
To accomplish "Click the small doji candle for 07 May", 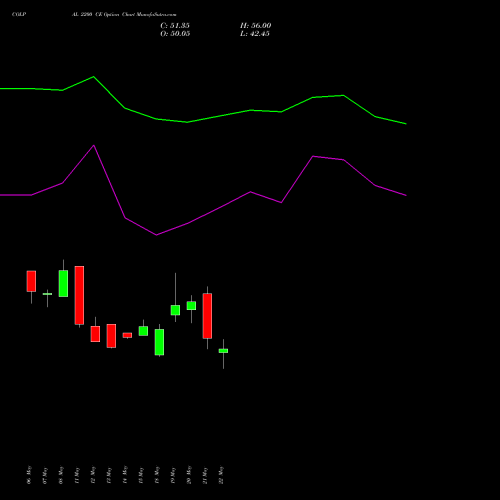I will coord(47,294).
